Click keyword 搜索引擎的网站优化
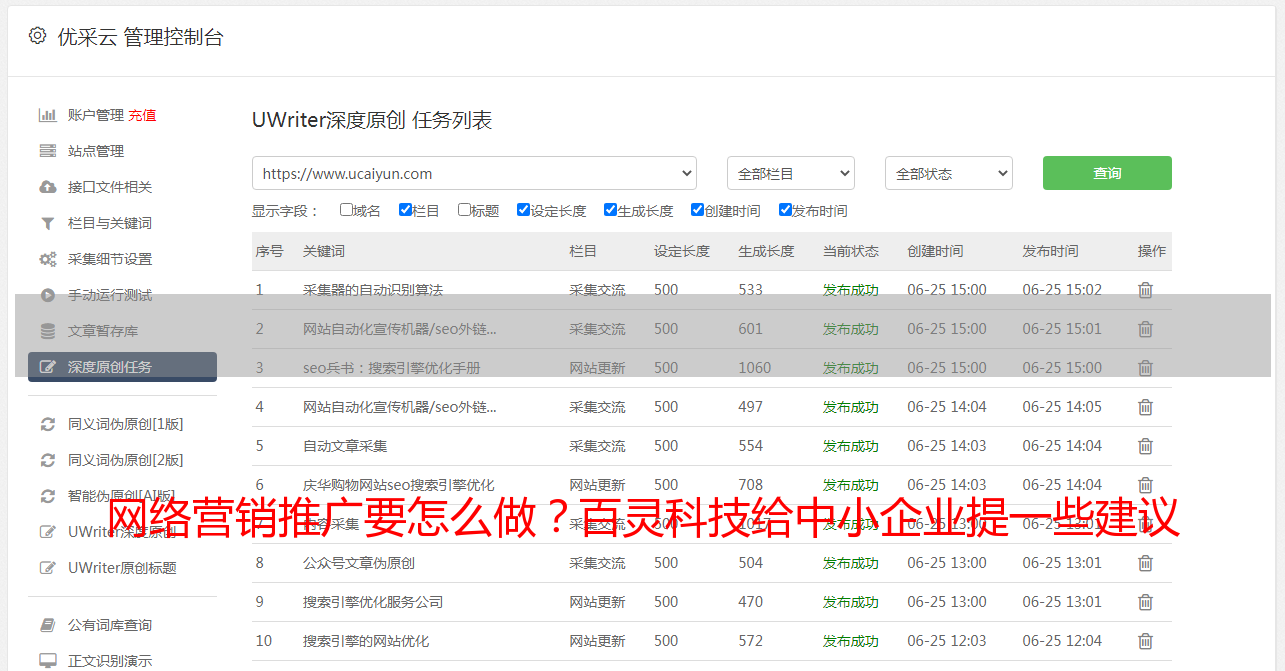The height and width of the screenshot is (671, 1285). tap(366, 641)
